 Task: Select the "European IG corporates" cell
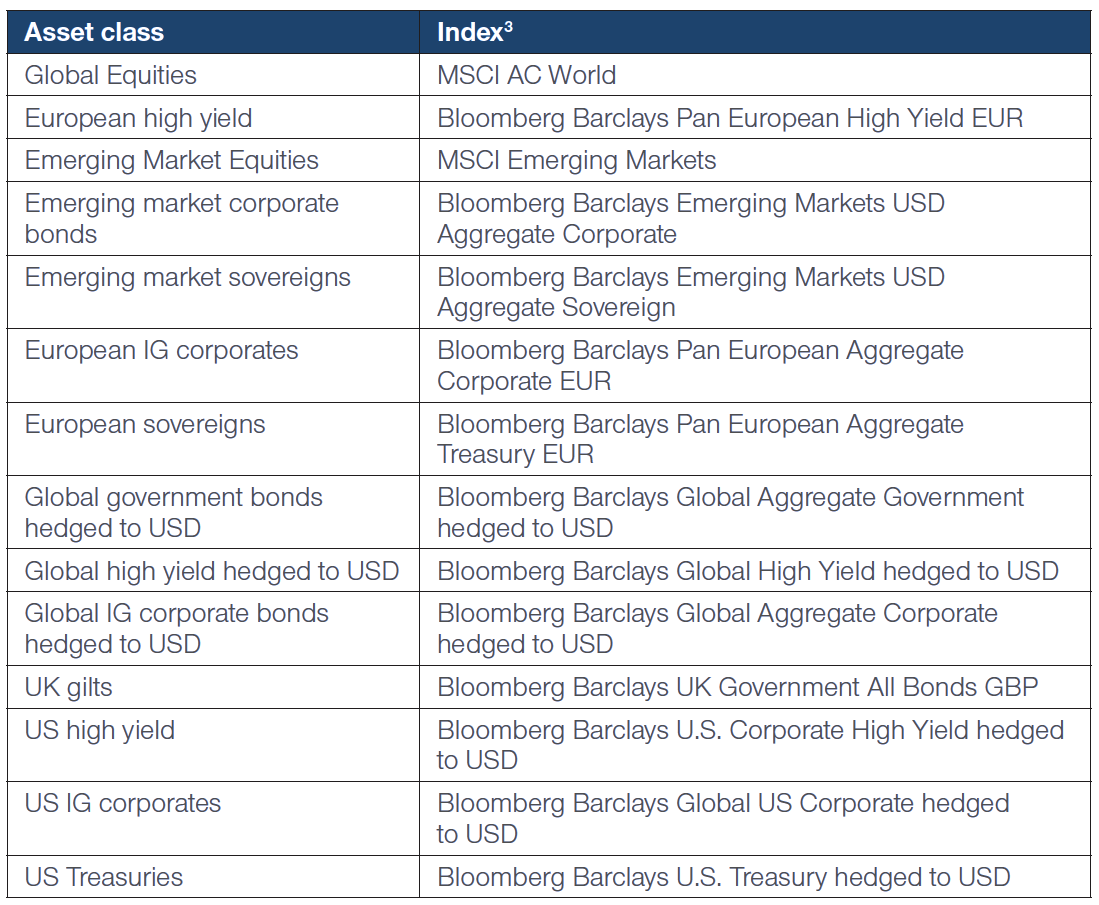(x=162, y=350)
